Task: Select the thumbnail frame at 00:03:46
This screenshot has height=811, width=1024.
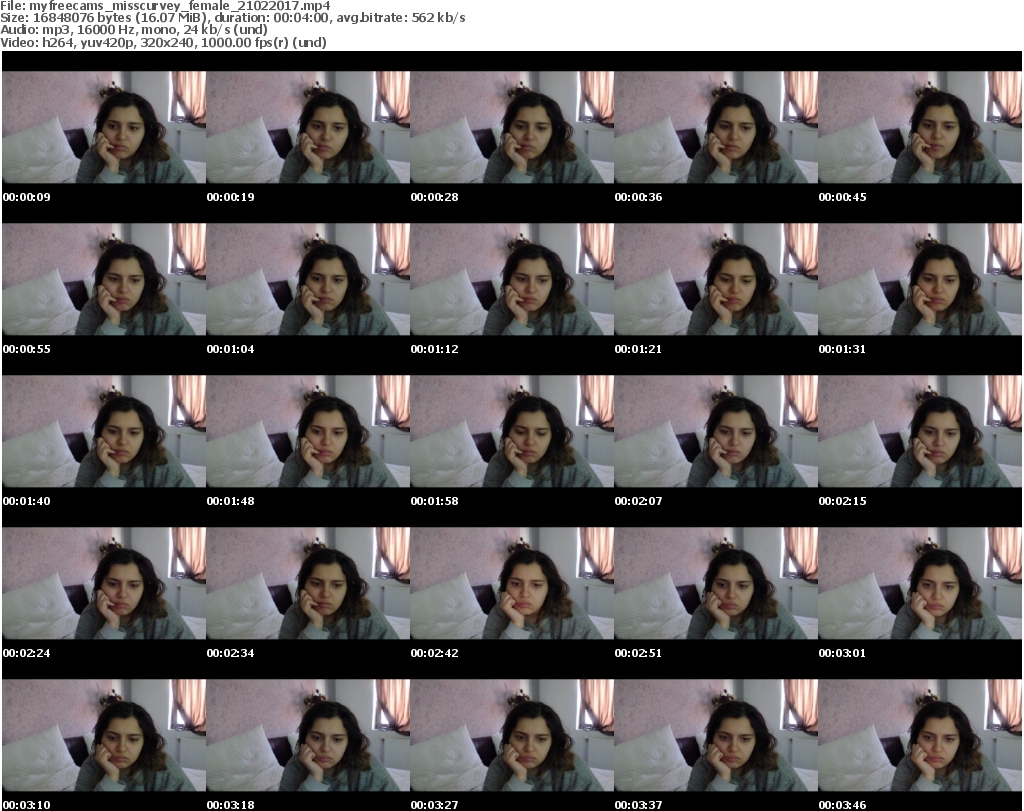Action: click(920, 736)
